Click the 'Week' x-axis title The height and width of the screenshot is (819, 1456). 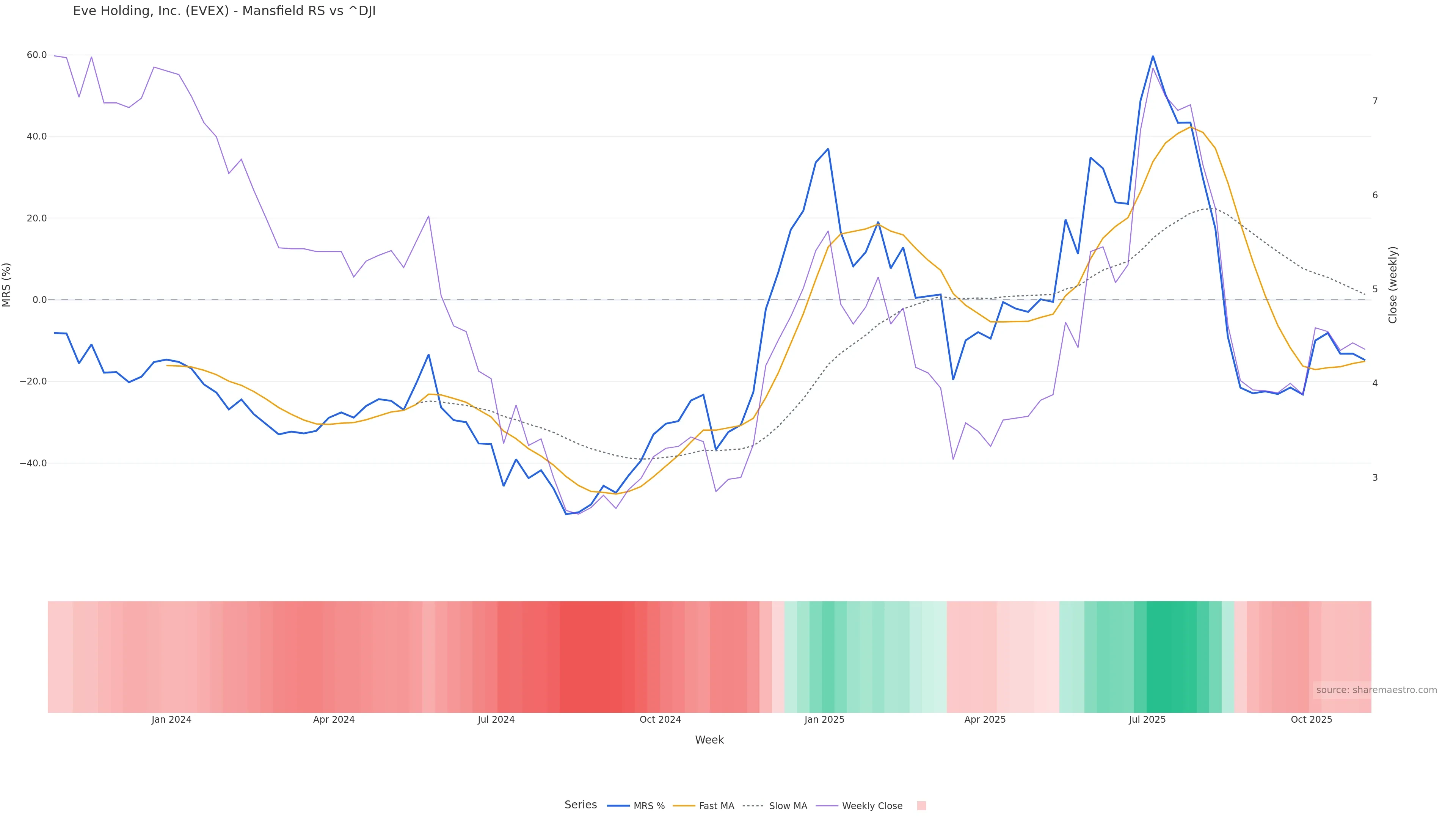709,741
